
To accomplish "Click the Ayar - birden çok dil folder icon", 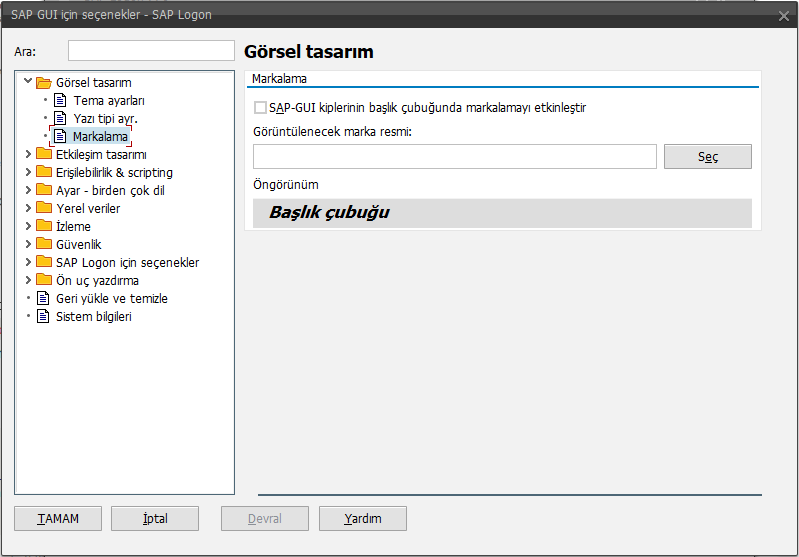I will coord(44,190).
